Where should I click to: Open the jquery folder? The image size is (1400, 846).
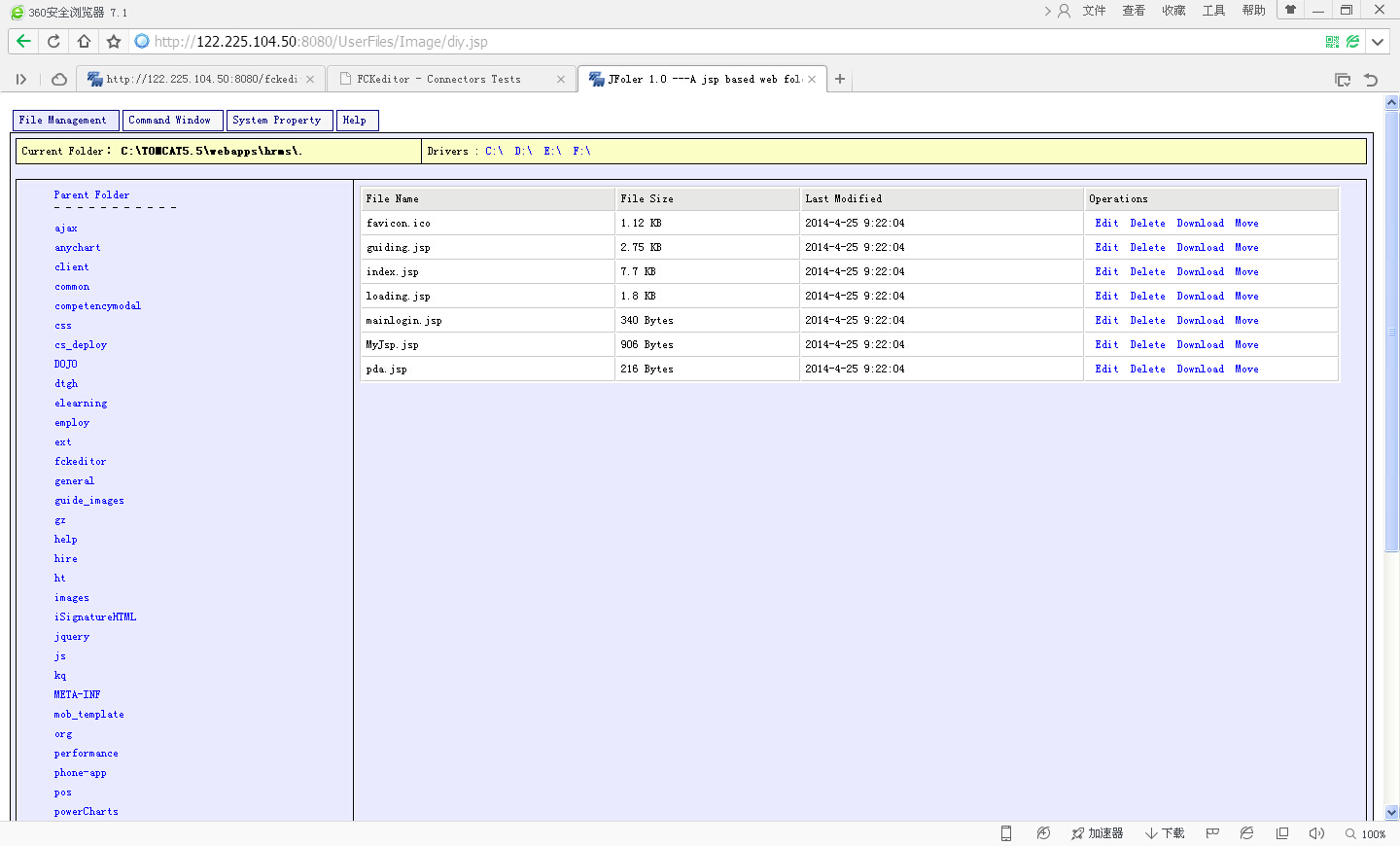point(72,637)
